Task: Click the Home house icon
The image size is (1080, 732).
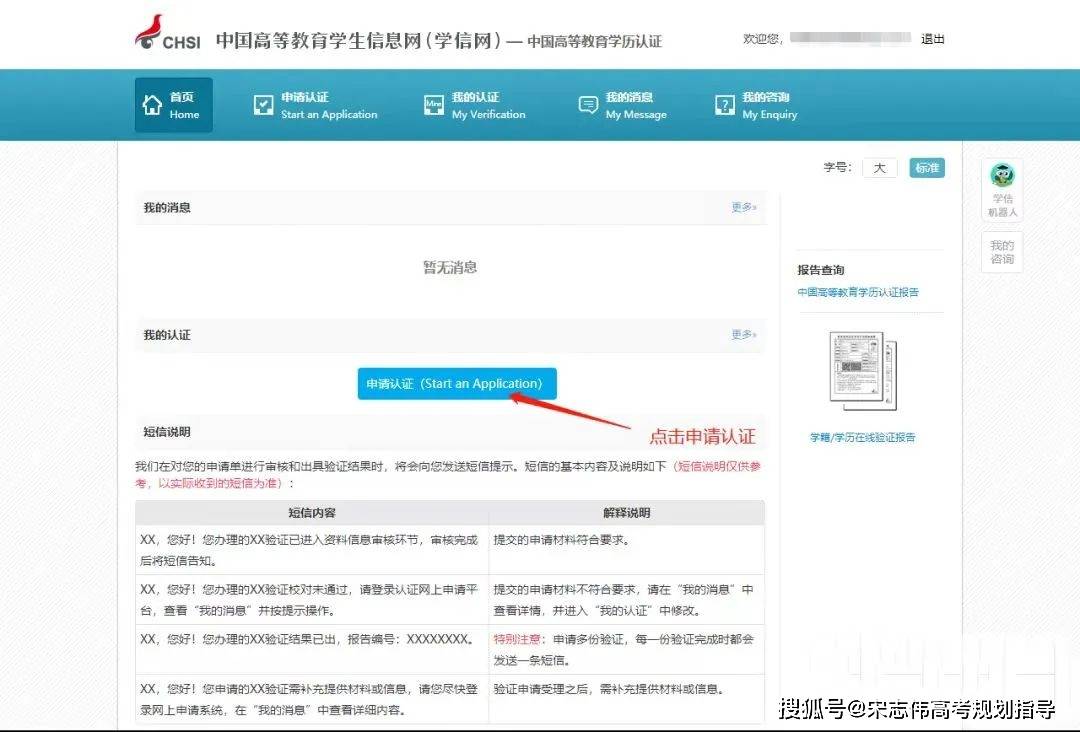Action: [152, 105]
